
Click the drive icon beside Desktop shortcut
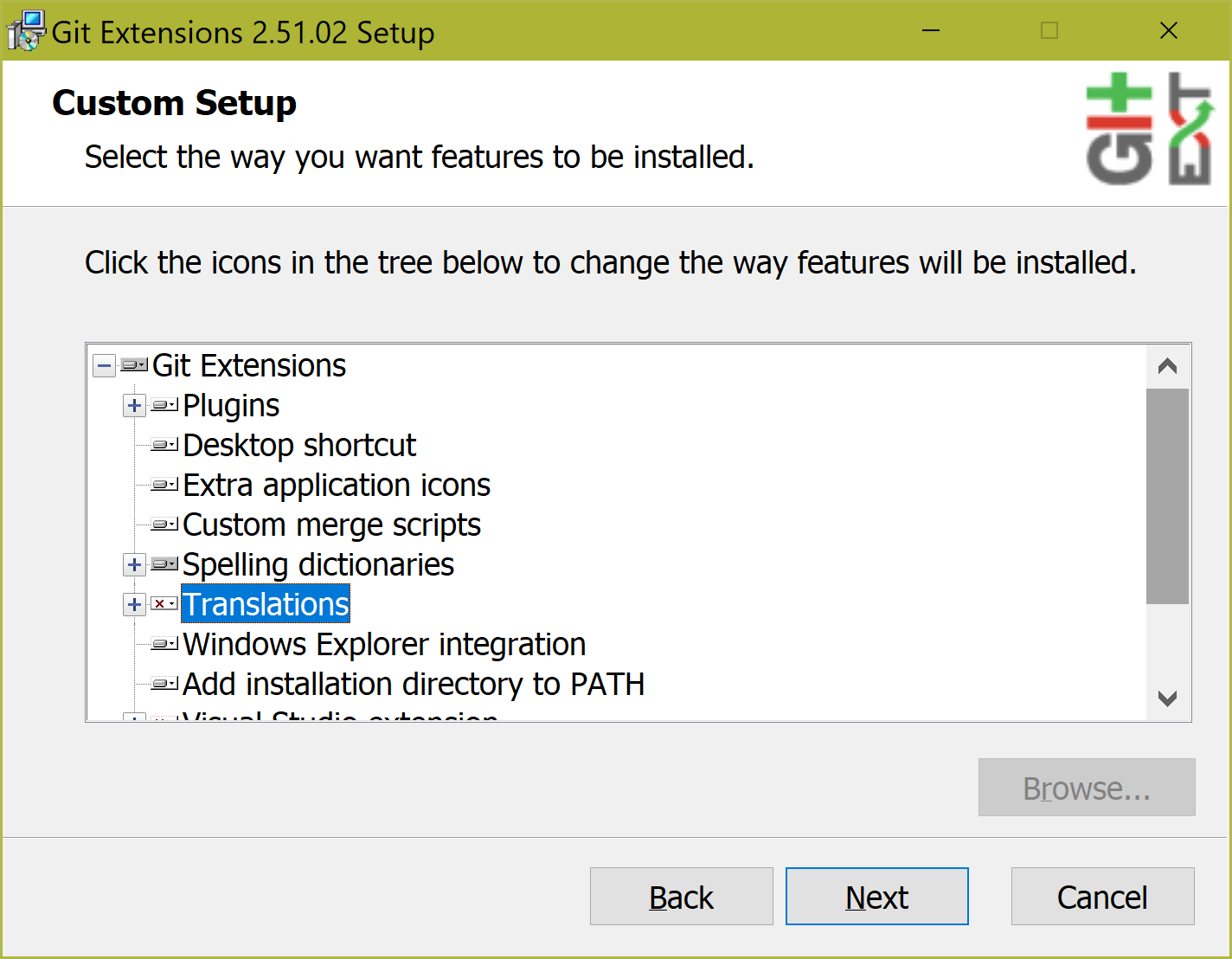pyautogui.click(x=164, y=444)
